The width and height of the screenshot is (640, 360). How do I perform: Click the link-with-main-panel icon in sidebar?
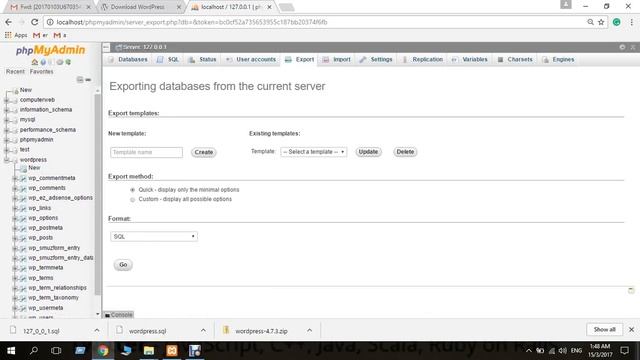point(88,80)
